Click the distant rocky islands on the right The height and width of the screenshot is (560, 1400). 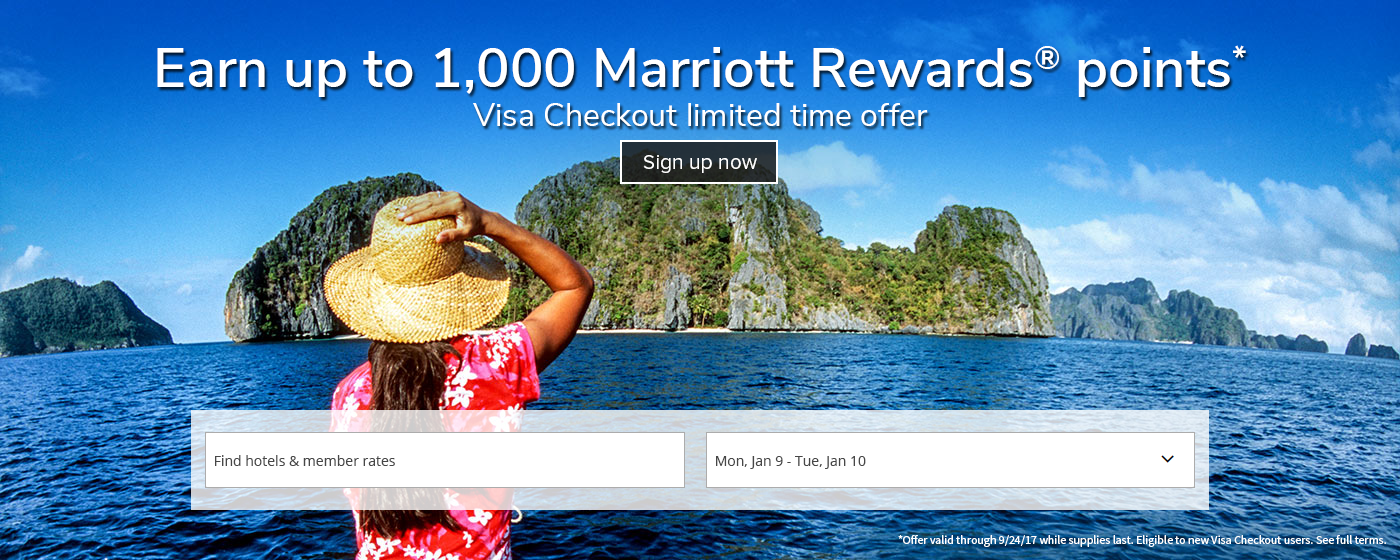pos(1200,315)
